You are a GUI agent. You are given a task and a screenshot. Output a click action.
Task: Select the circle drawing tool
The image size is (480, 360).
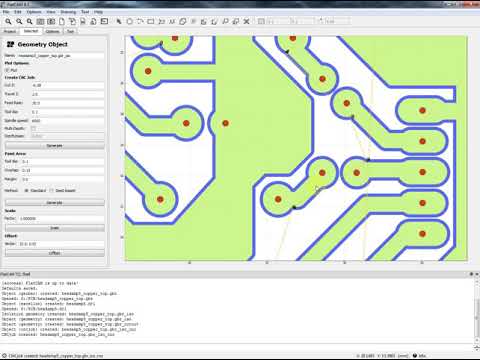129,21
